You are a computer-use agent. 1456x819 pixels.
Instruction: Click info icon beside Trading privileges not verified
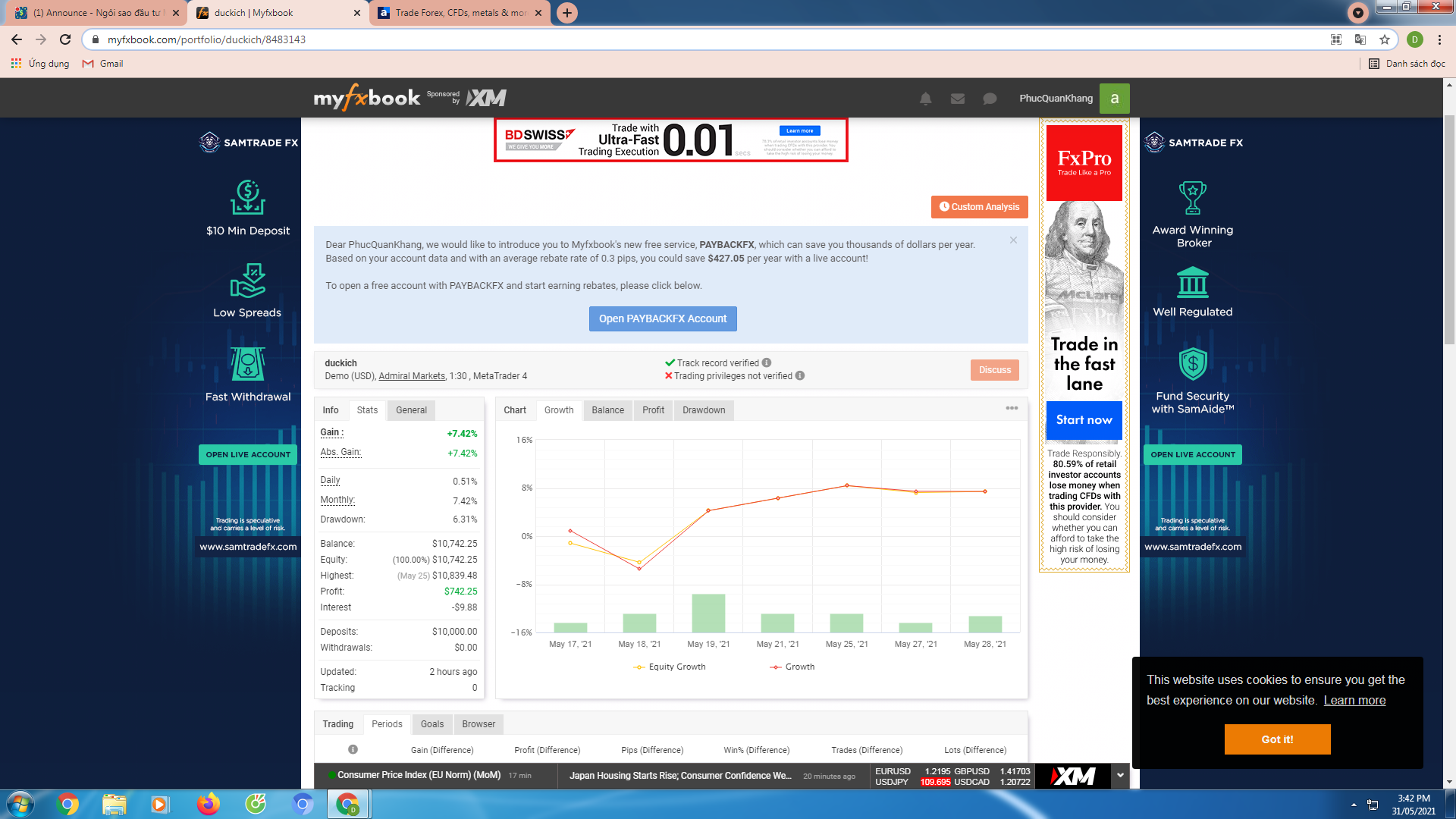(x=800, y=375)
